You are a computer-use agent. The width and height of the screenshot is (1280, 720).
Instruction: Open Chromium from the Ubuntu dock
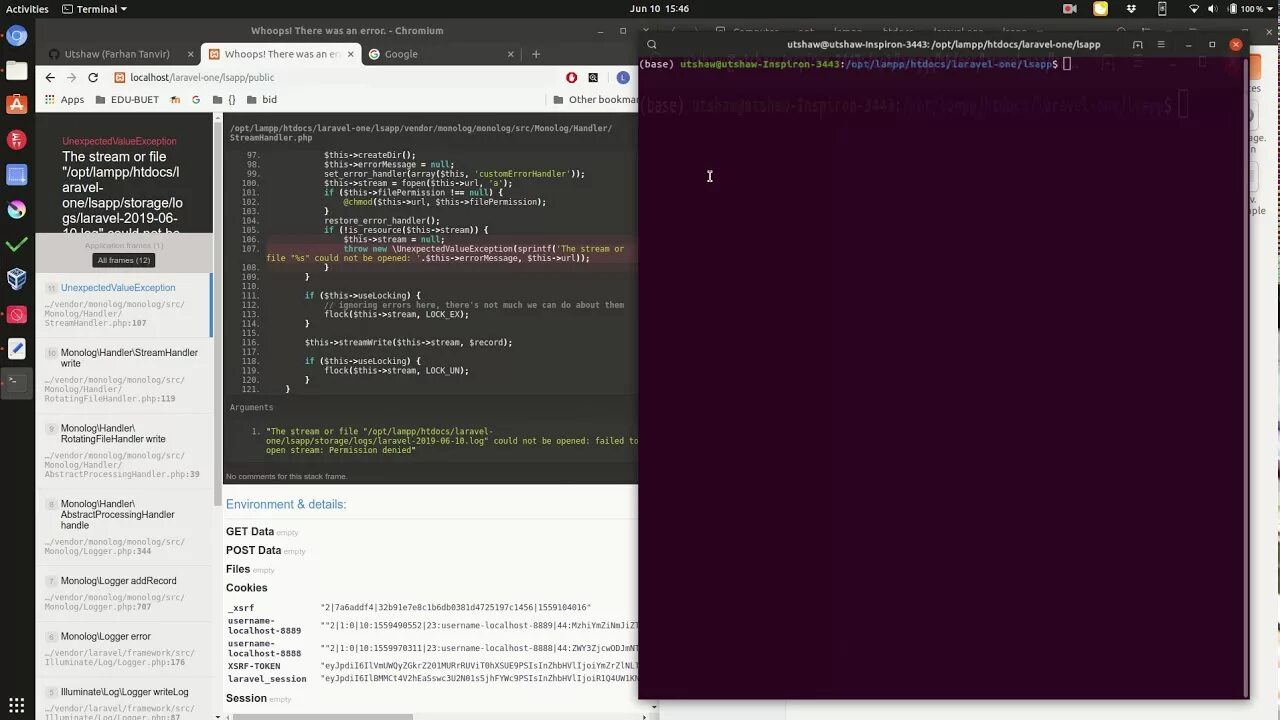(x=16, y=36)
